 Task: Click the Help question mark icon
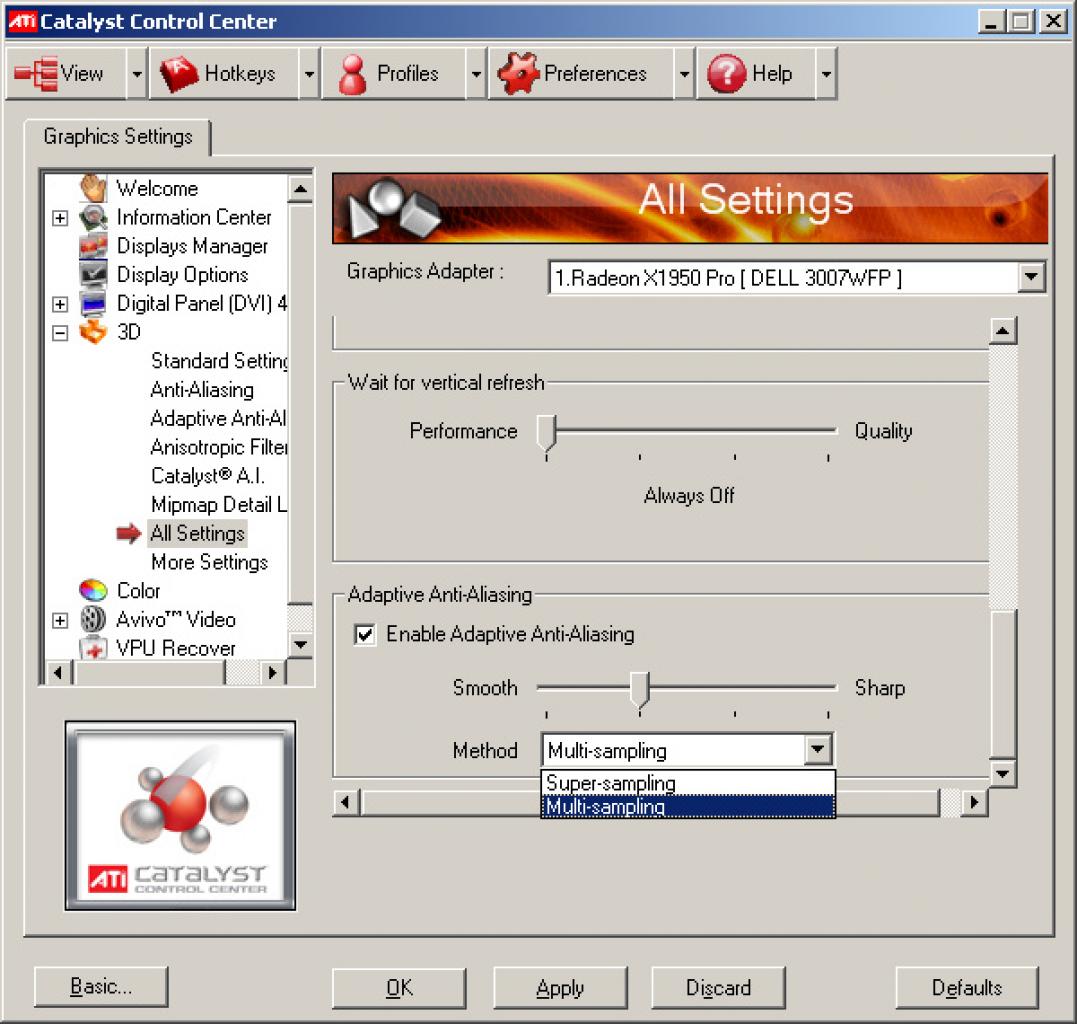pos(726,73)
